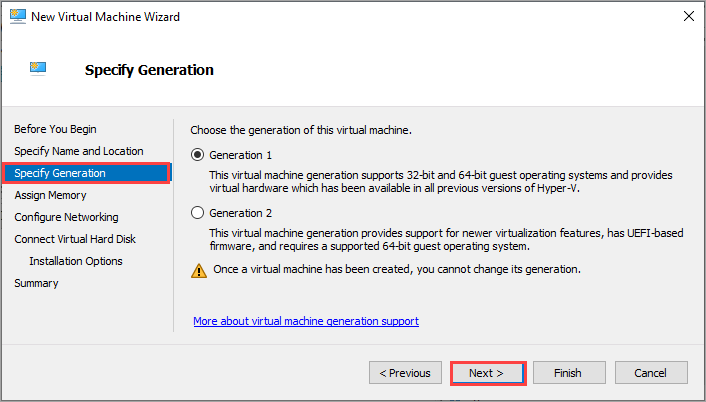Go to Connect Virtual Hard Disk step
The image size is (706, 402).
pyautogui.click(x=75, y=239)
